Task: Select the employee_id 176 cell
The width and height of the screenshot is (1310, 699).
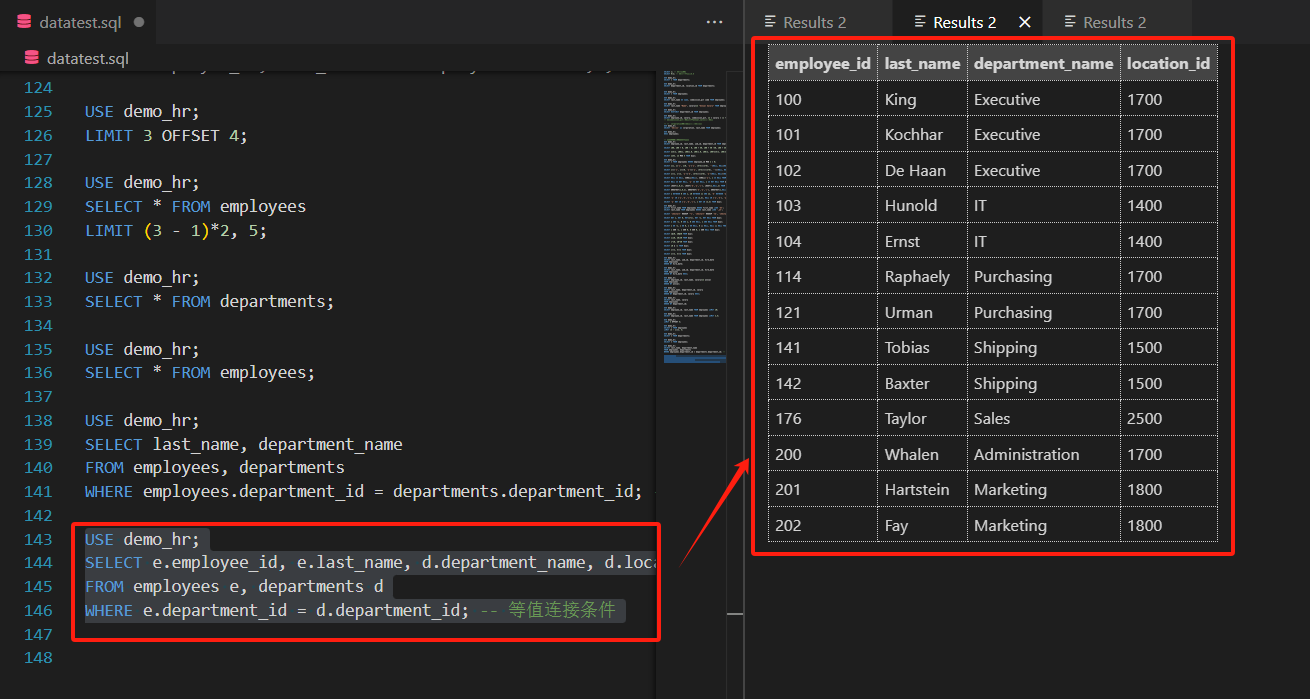Action: tap(823, 418)
